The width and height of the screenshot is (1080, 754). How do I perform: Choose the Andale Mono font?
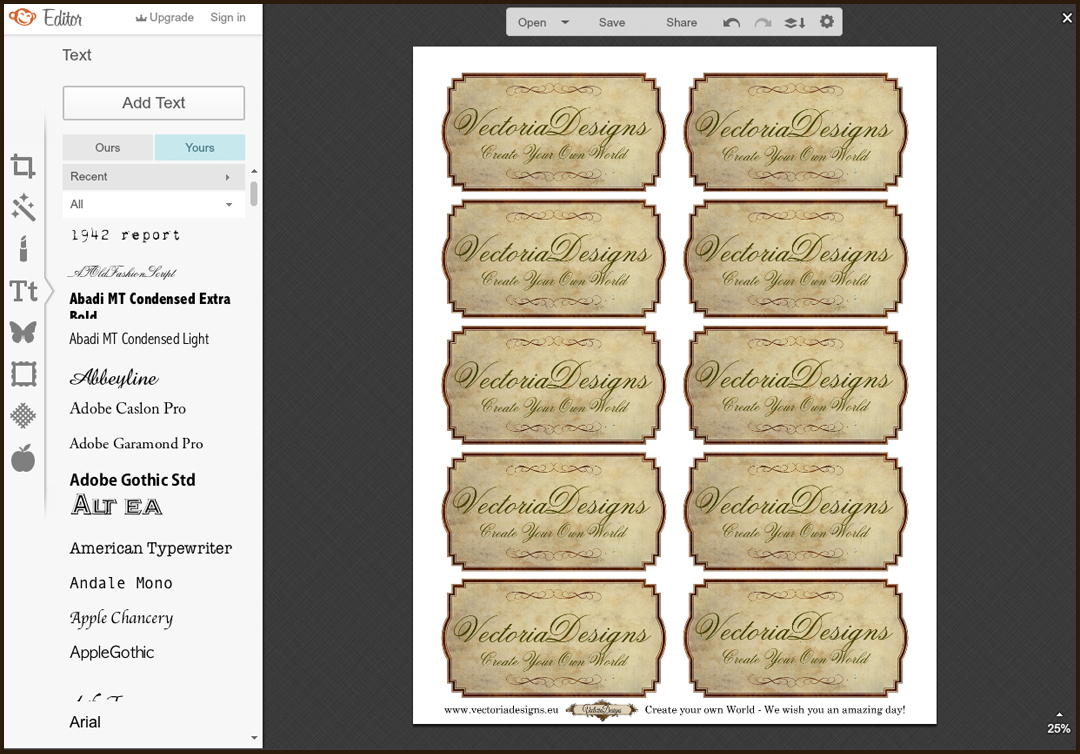(121, 583)
